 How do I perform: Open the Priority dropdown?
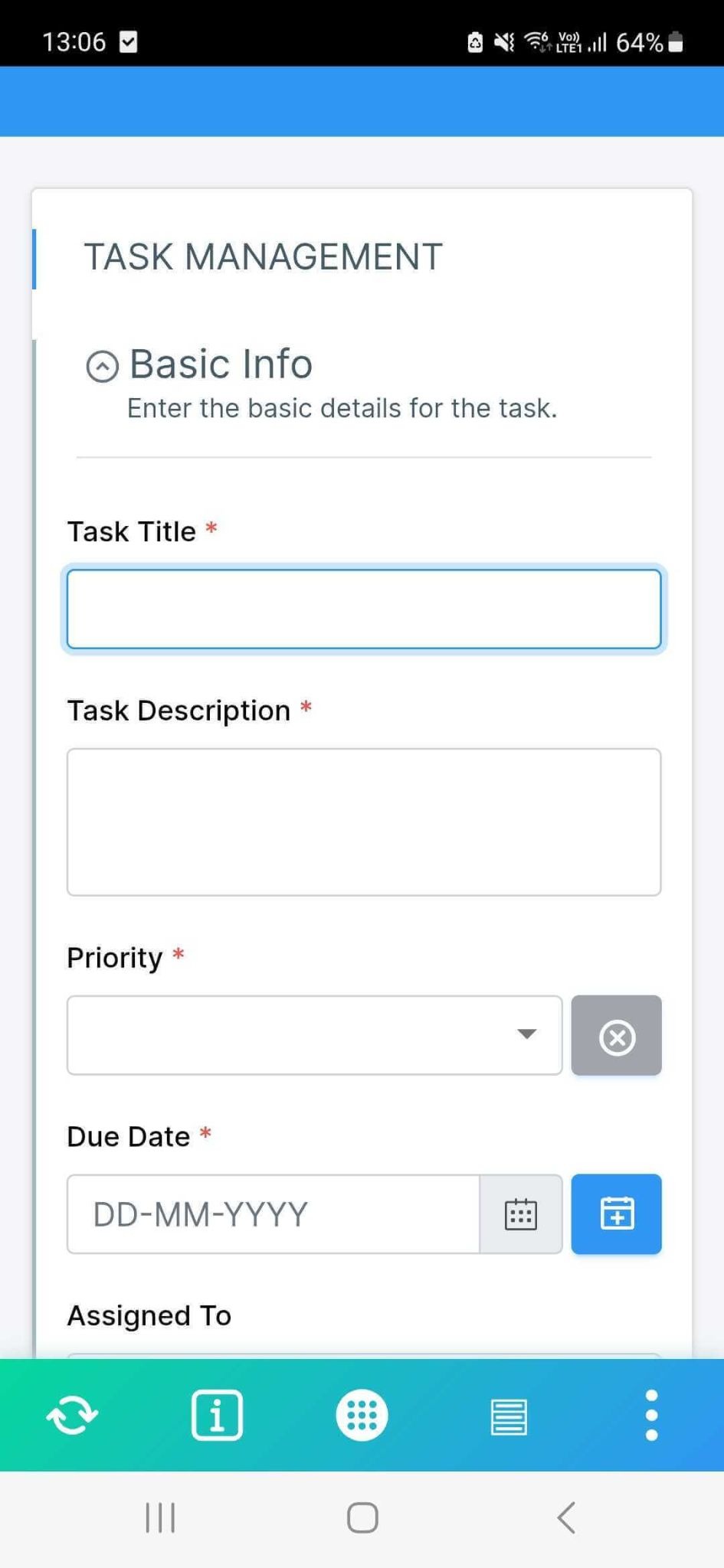click(314, 1035)
